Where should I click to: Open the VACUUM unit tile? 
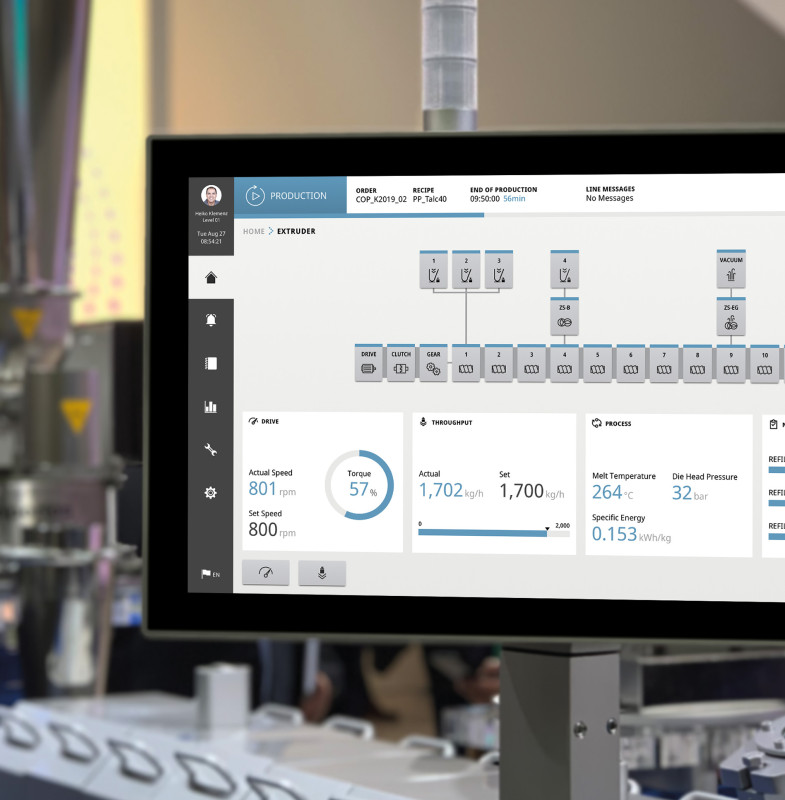coord(731,269)
